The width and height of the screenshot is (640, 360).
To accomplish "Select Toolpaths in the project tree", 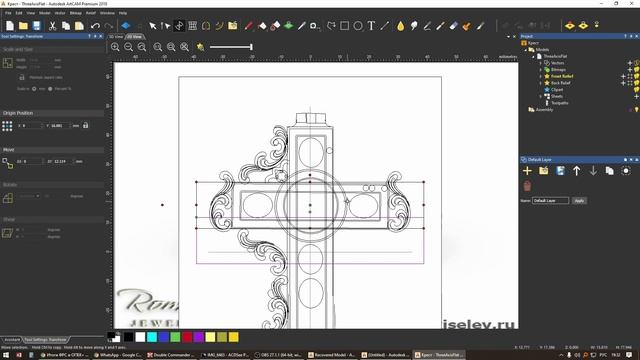I will tap(559, 103).
